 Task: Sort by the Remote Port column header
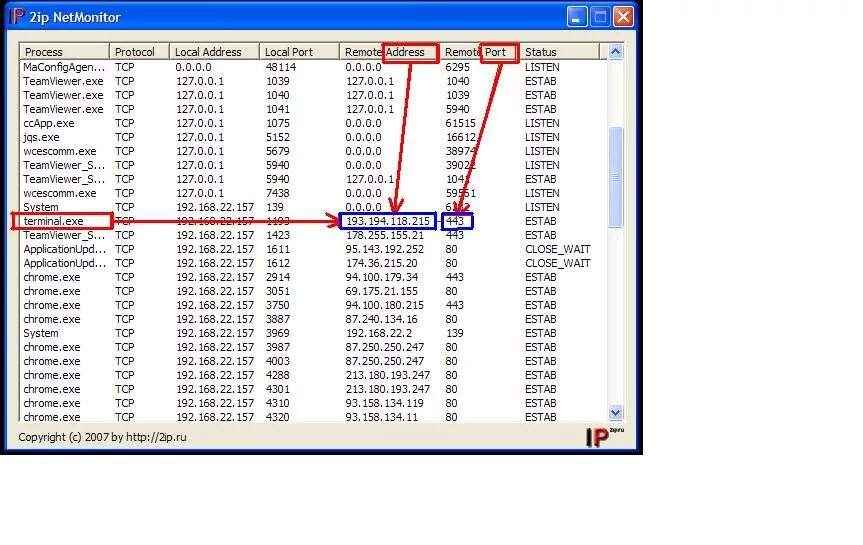479,52
